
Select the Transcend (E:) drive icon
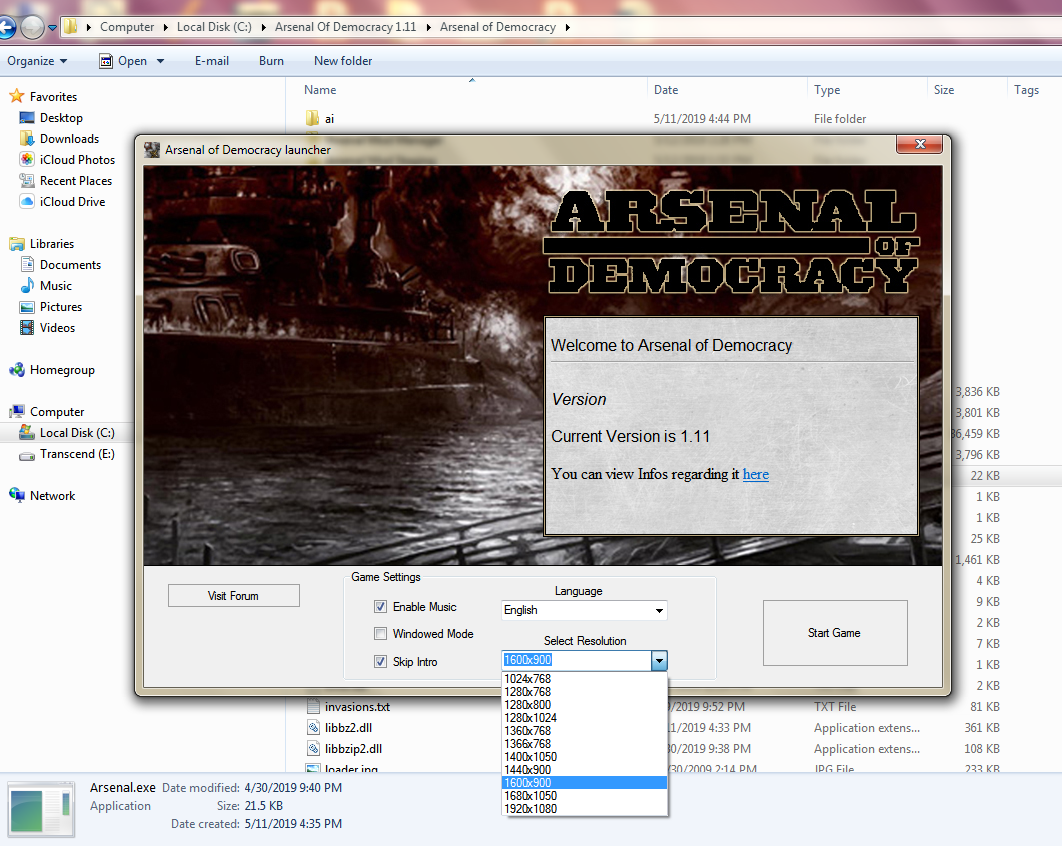pyautogui.click(x=27, y=454)
